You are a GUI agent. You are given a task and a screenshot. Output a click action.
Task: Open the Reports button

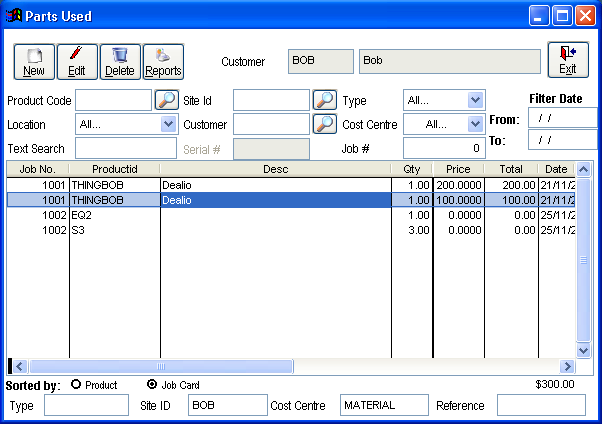[x=163, y=61]
